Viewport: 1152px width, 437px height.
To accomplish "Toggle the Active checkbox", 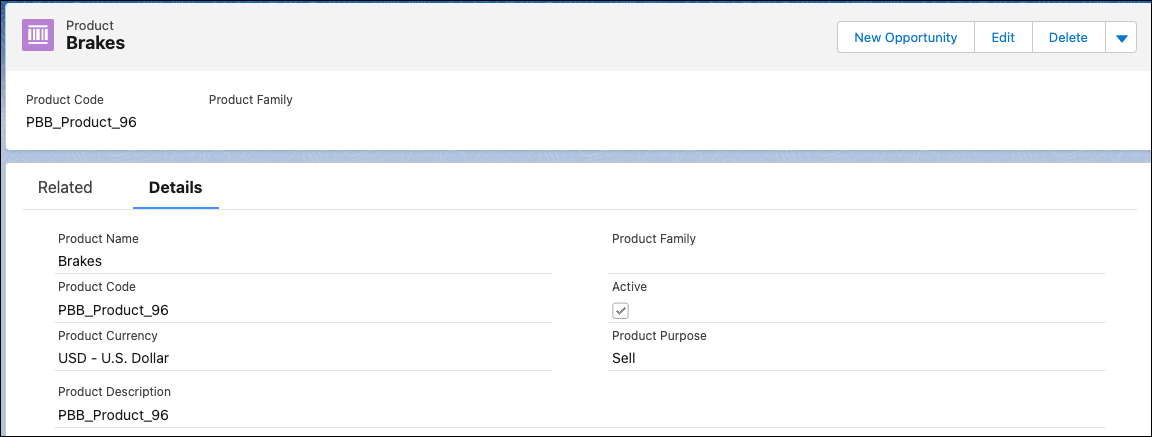I will pyautogui.click(x=621, y=311).
